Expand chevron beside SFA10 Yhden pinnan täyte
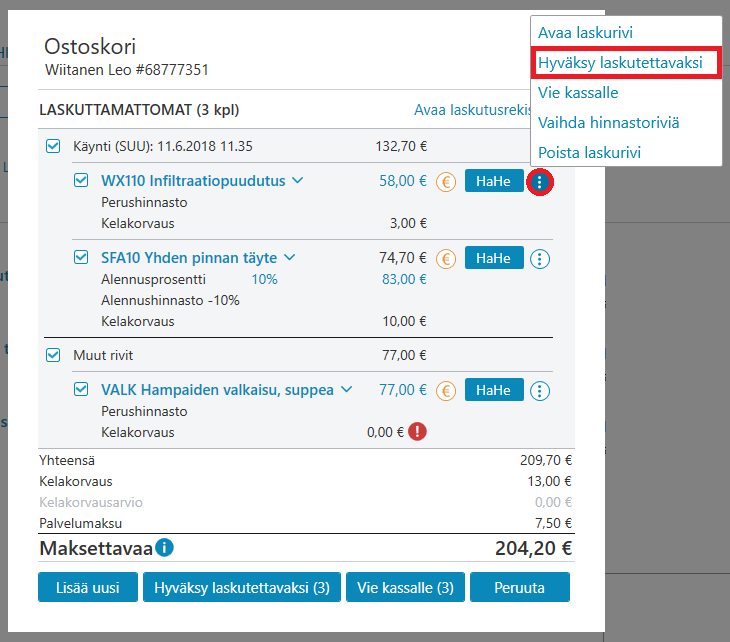 pyautogui.click(x=290, y=257)
